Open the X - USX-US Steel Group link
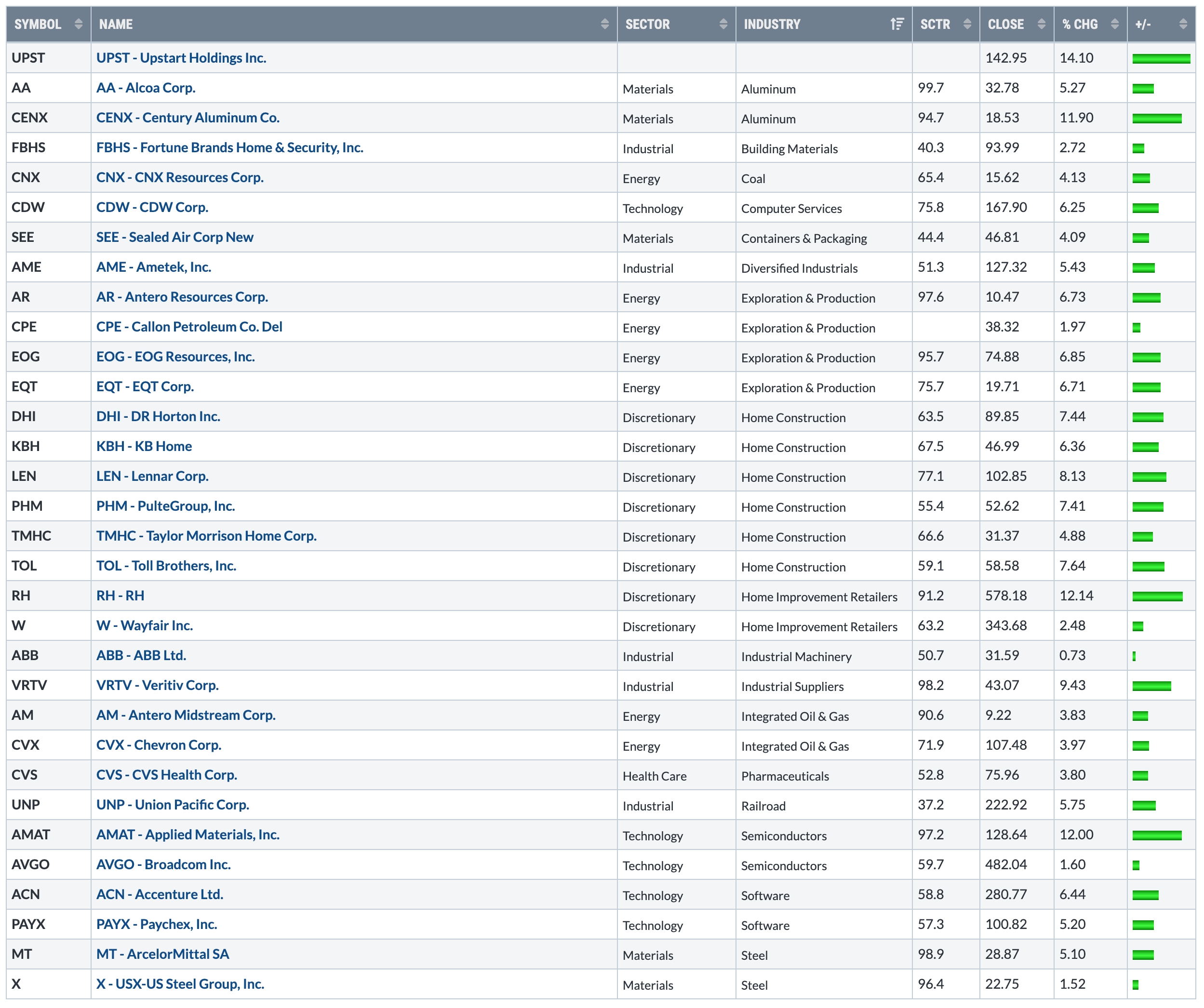Screen dimensions: 1204x1008 pos(180,983)
